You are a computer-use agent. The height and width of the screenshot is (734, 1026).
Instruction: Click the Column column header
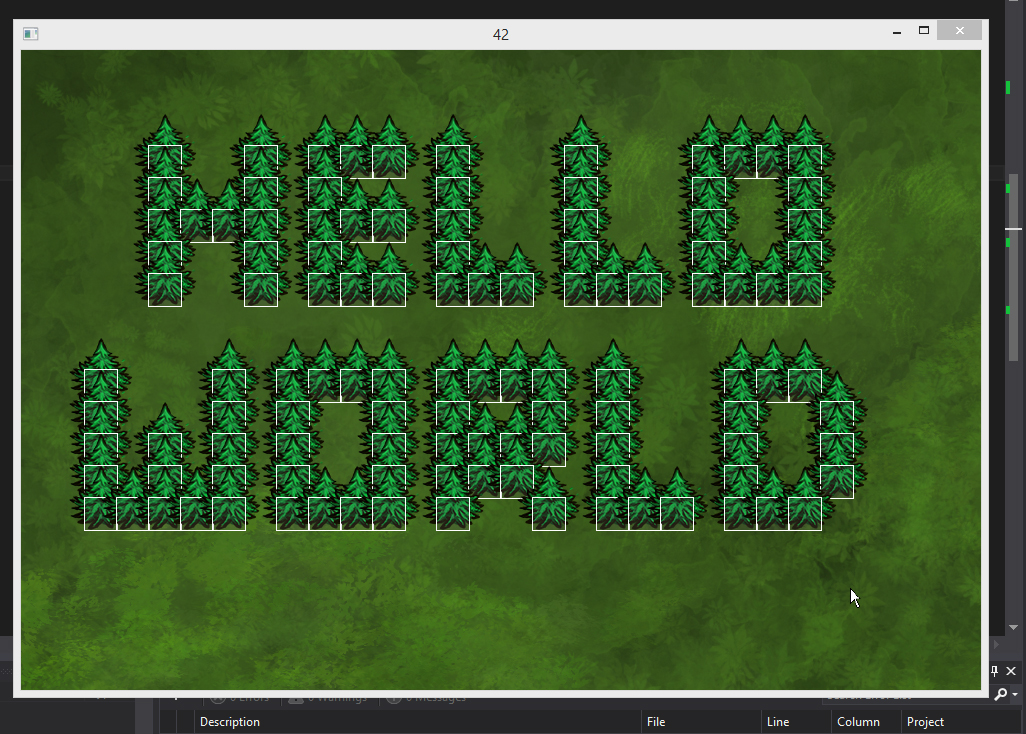tap(858, 722)
